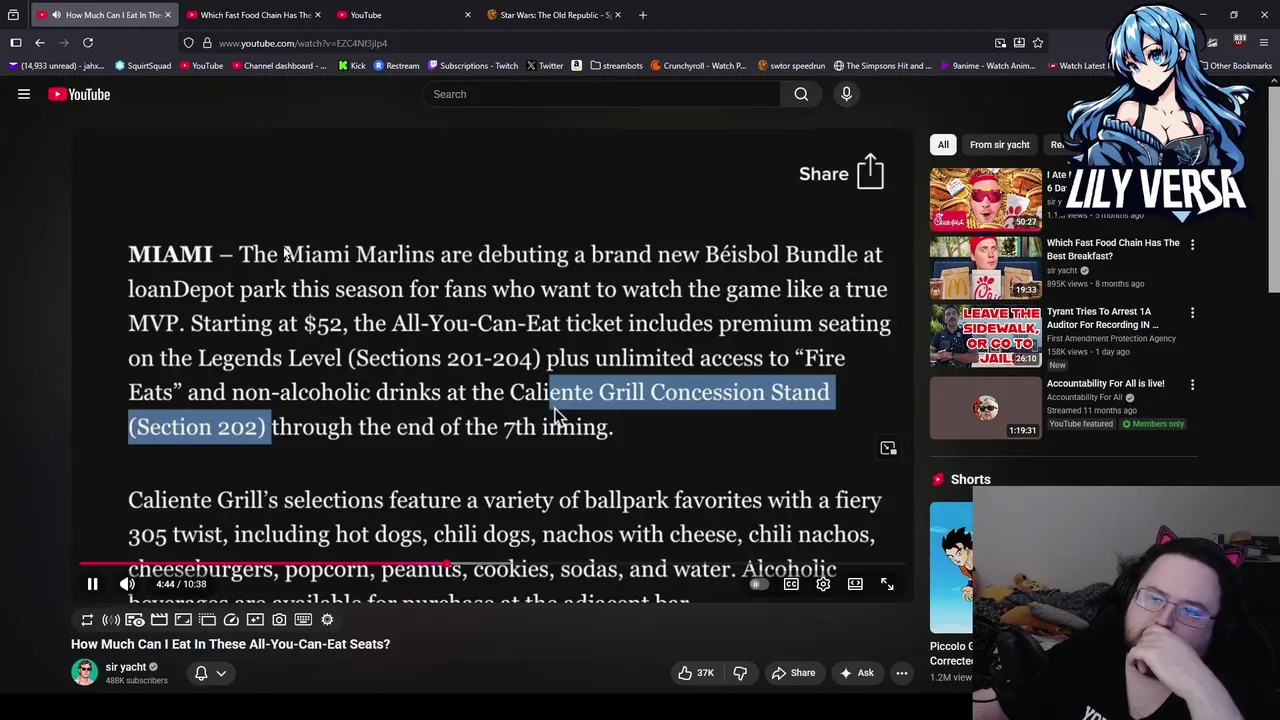Image resolution: width=1280 pixels, height=720 pixels.
Task: Click the playback speed gauge icon
Action: click(231, 620)
